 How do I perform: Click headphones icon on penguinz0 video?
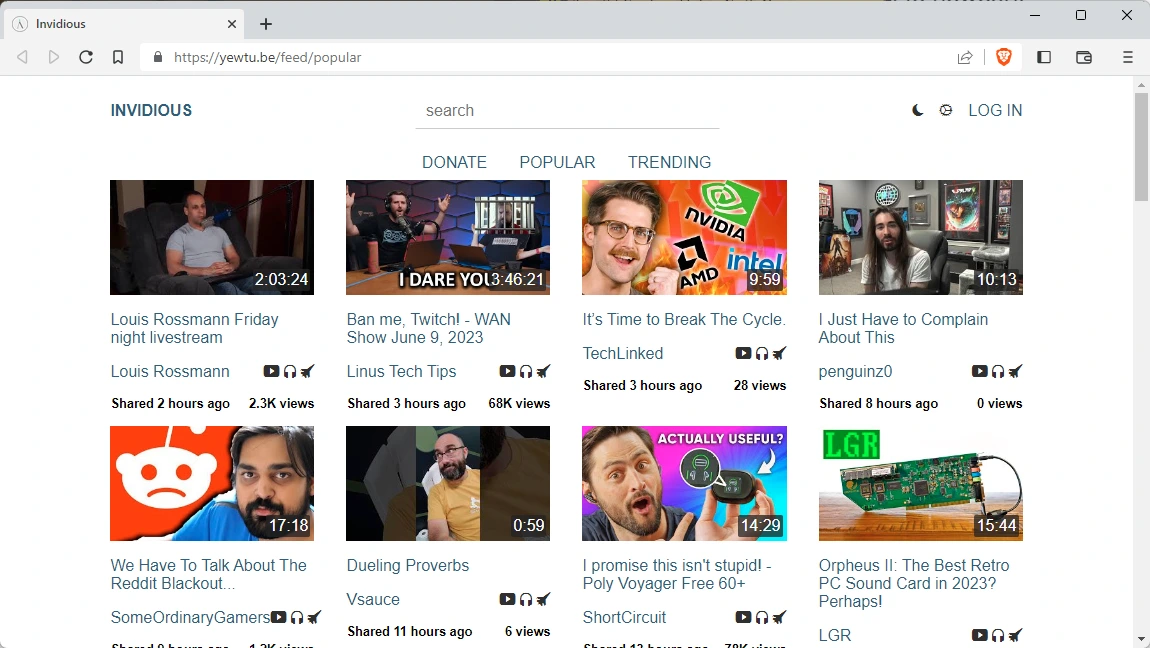tap(998, 372)
